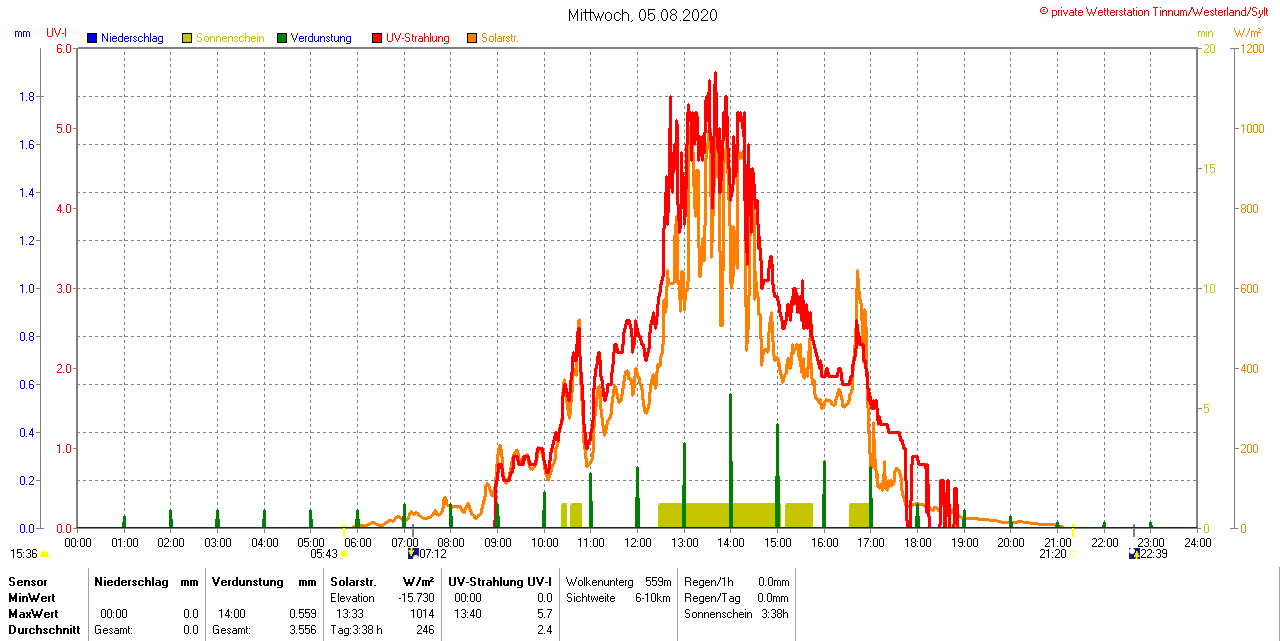Click the 13:33 Solarstr. max time
Image resolution: width=1280 pixels, height=641 pixels.
coord(349,613)
